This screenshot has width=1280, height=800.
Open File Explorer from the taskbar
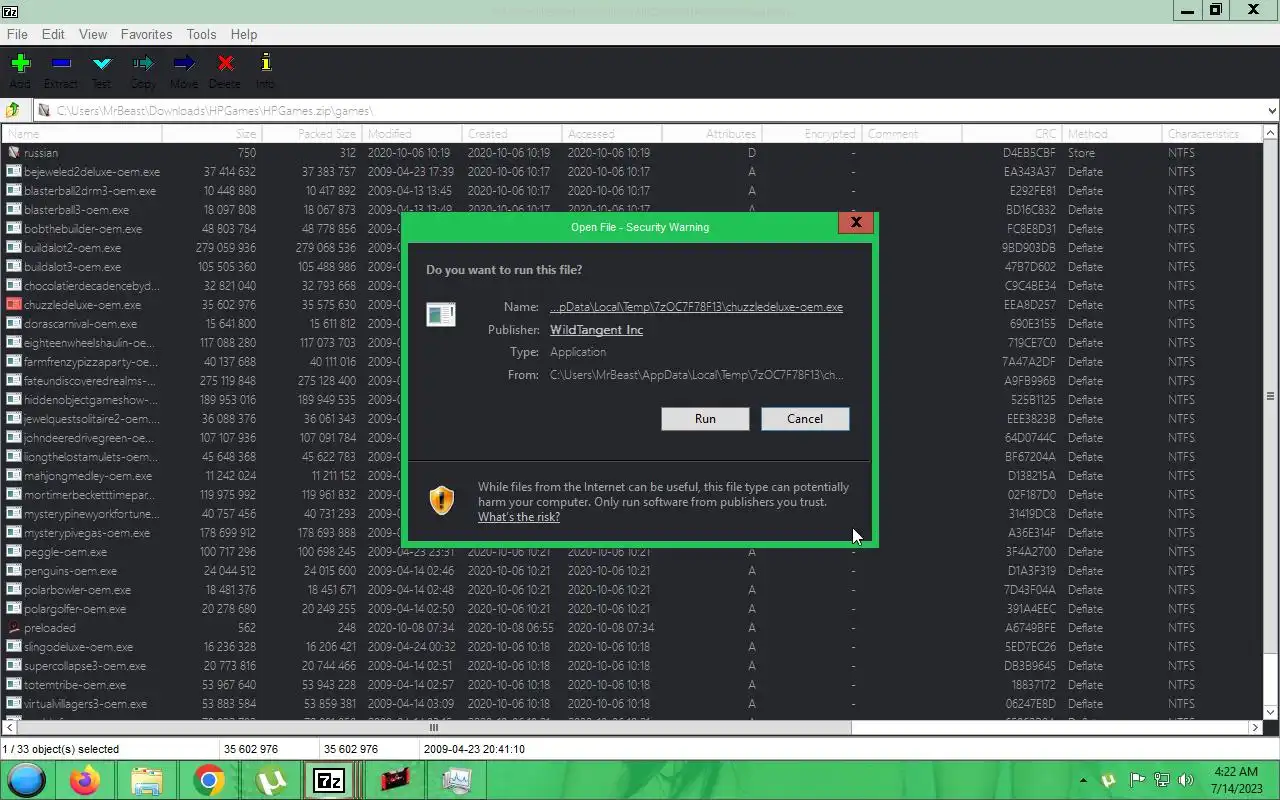147,780
